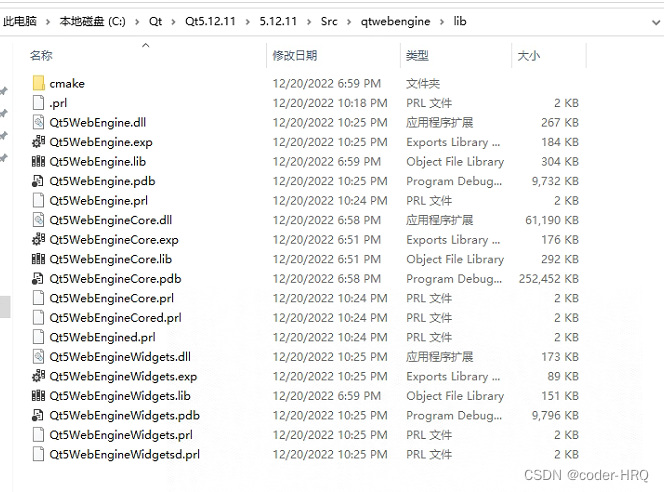Click the Qt5WebEngineWidgets.dll file icon
The height and width of the screenshot is (492, 664).
coord(39,357)
